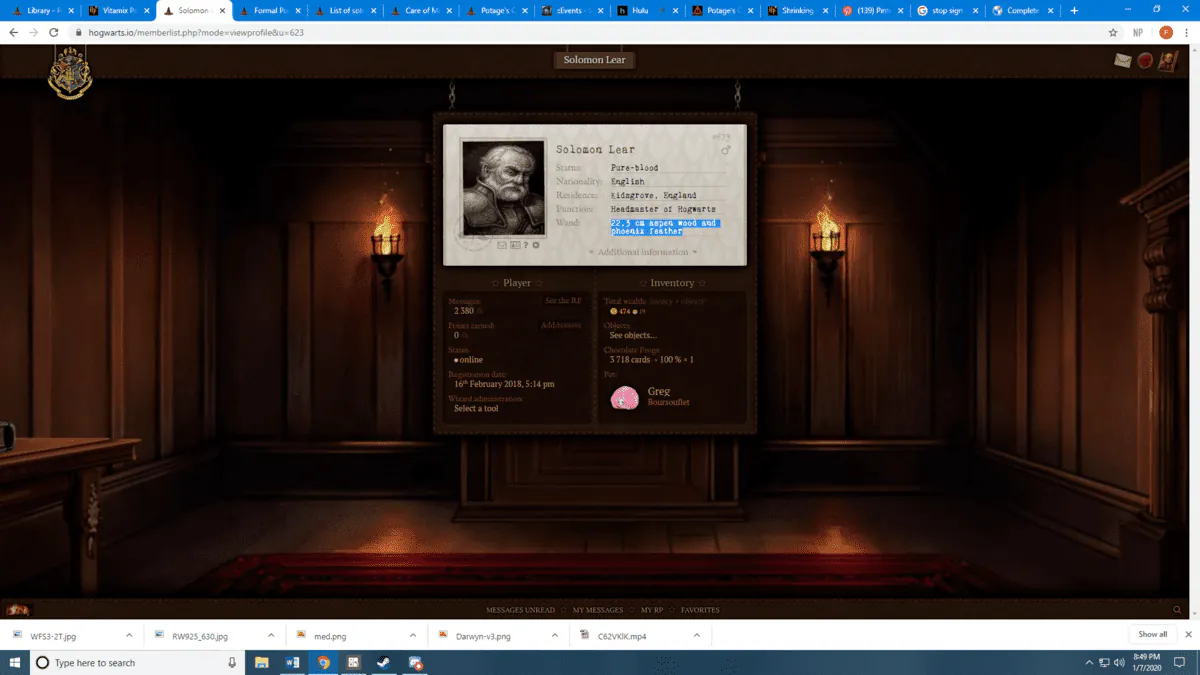Click the small icon at footer bar's left
Screen dimensions: 1200x675
pos(16,610)
